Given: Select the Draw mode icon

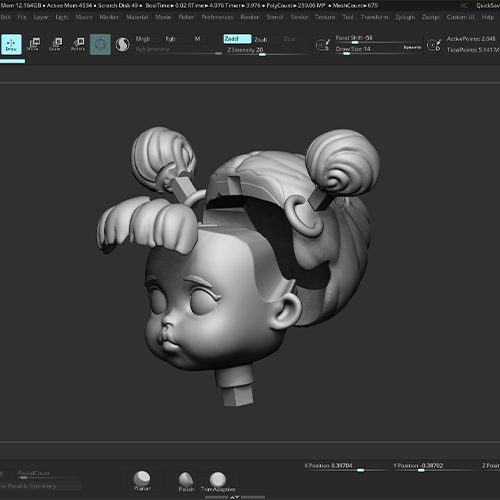Looking at the screenshot, I should coord(11,44).
